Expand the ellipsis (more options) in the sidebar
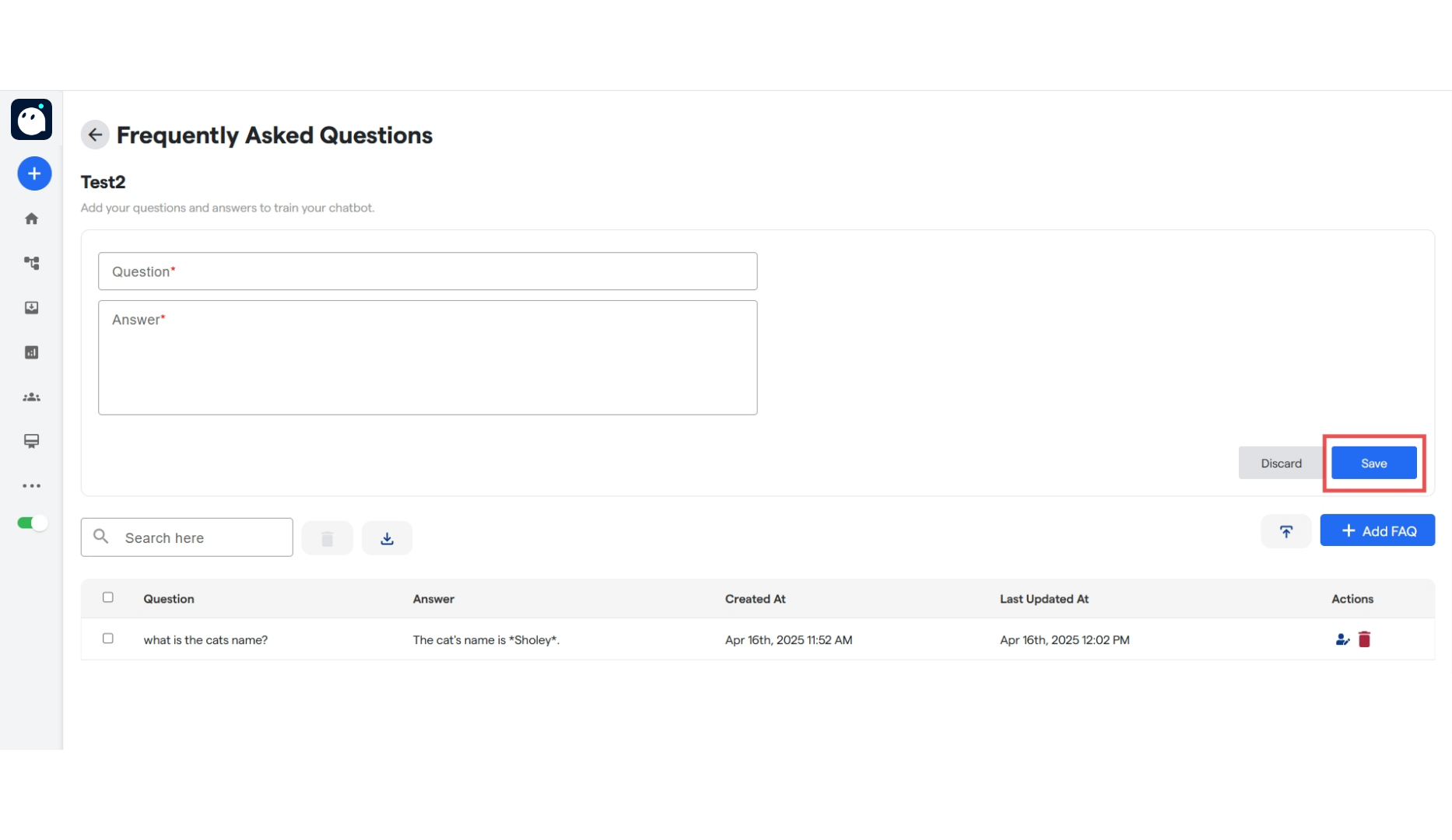 31,486
